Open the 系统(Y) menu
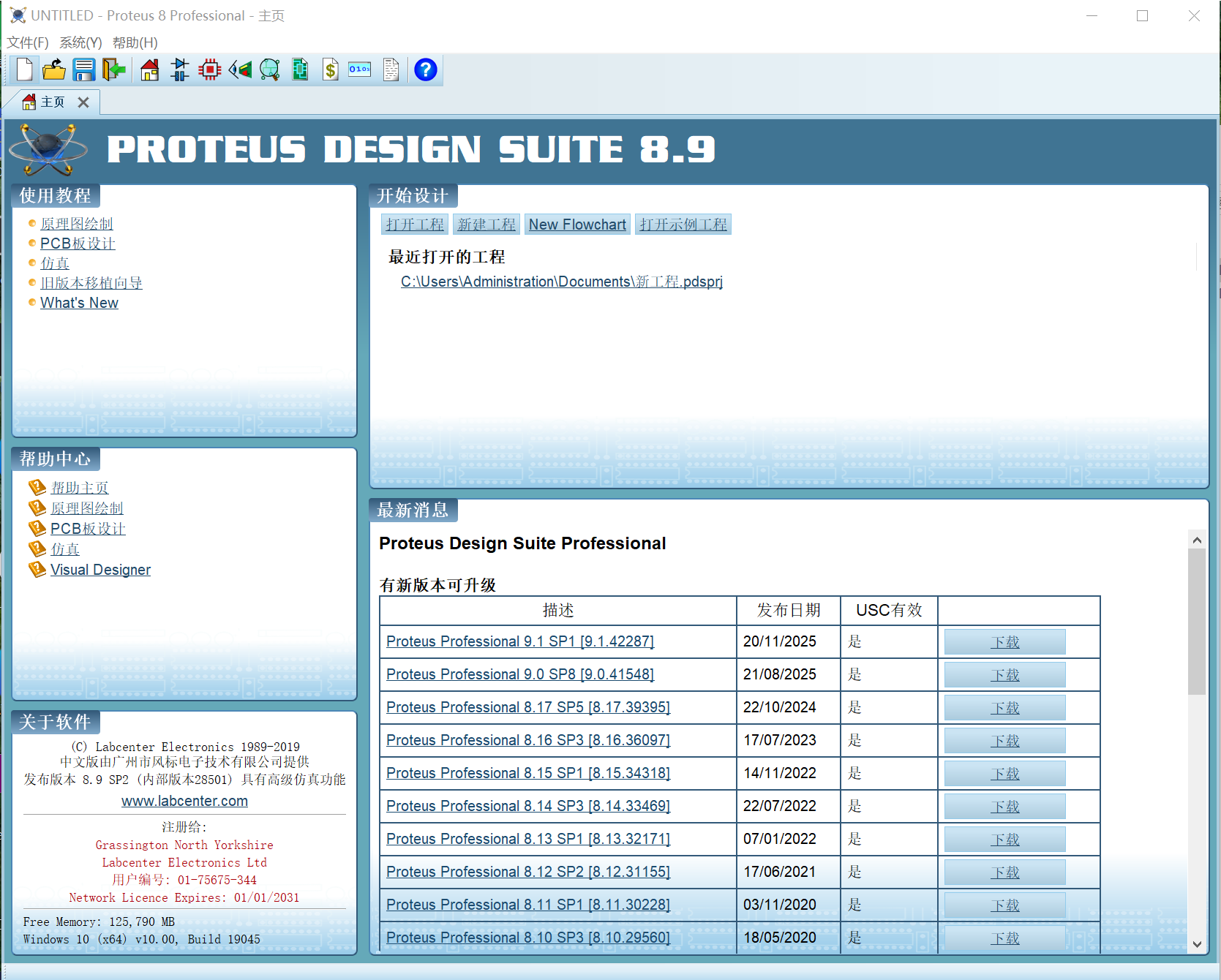The image size is (1221, 980). [x=80, y=42]
